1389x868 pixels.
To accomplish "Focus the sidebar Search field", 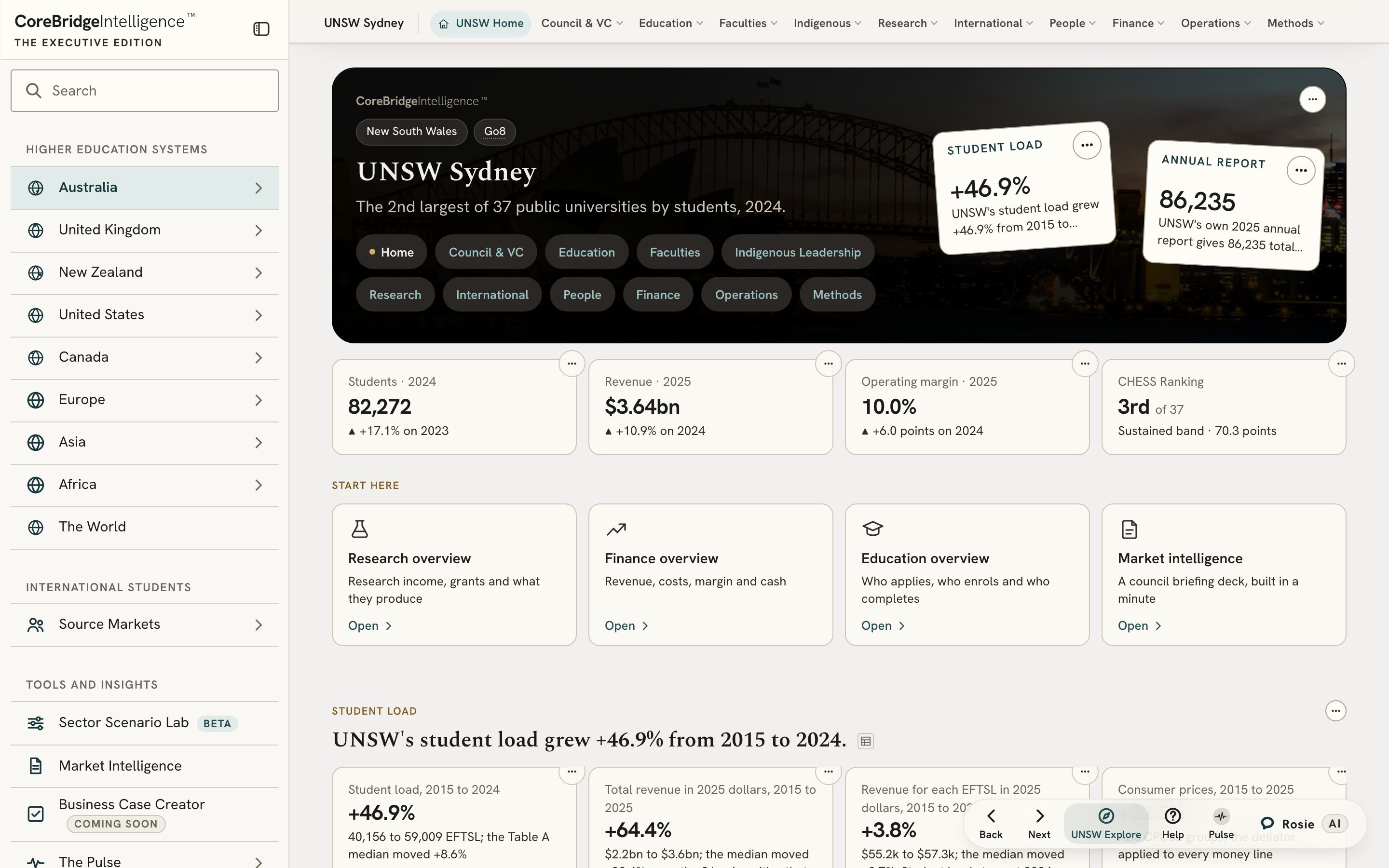I will pyautogui.click(x=145, y=91).
